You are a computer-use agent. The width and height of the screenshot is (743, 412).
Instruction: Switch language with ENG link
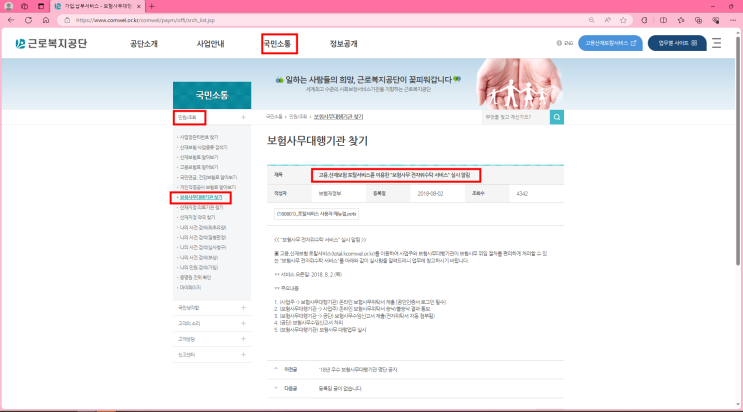565,43
